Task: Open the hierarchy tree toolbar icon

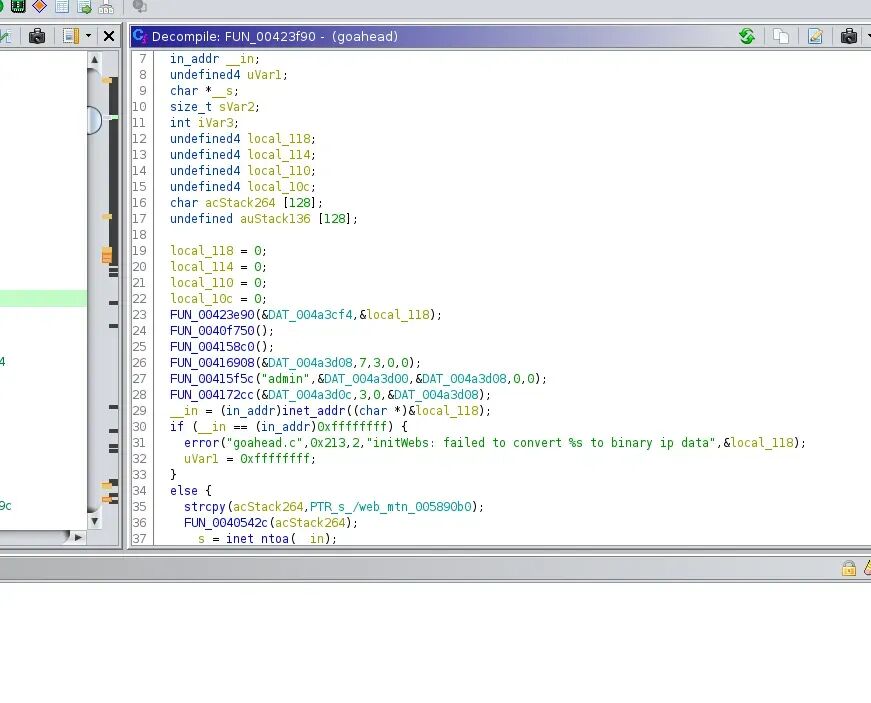Action: click(x=106, y=6)
